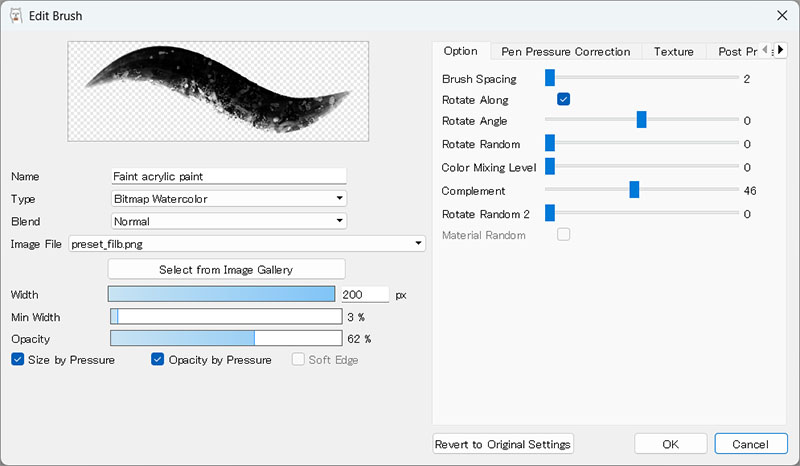Viewport: 800px width, 466px height.
Task: Open the Type dropdown Bitmap Watercolor
Action: pyautogui.click(x=229, y=198)
